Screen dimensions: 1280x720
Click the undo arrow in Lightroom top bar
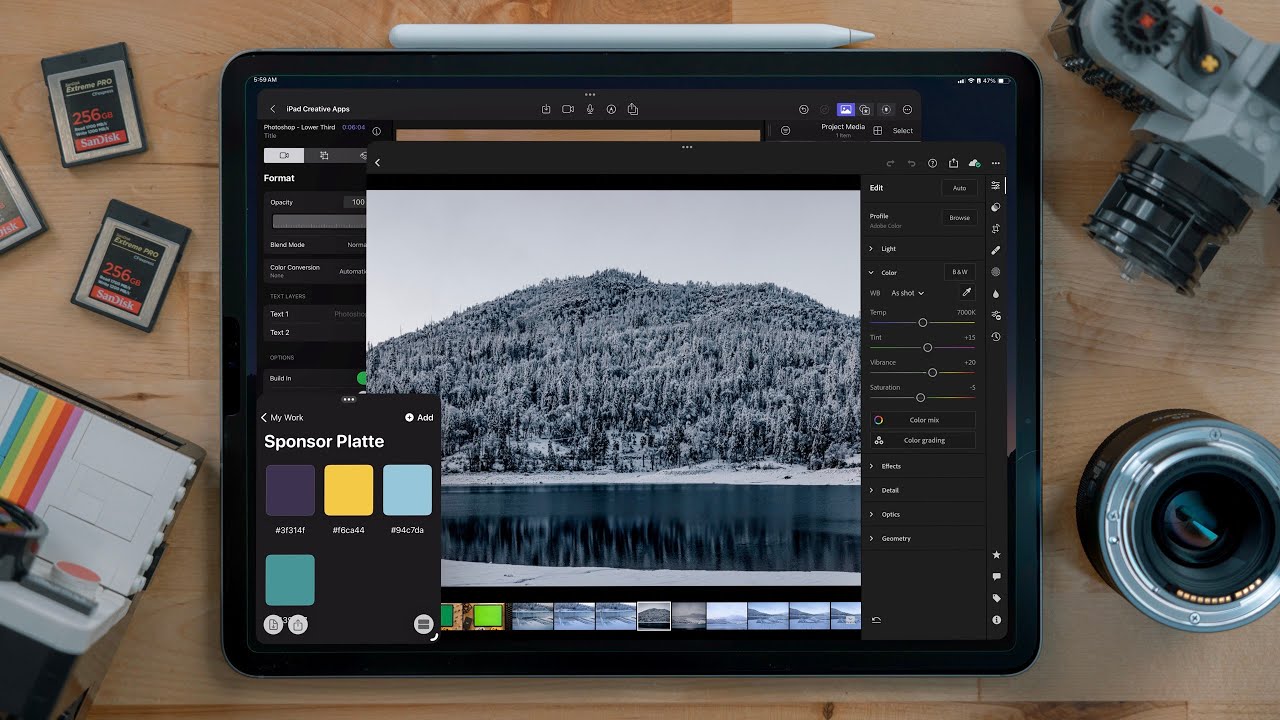click(911, 163)
